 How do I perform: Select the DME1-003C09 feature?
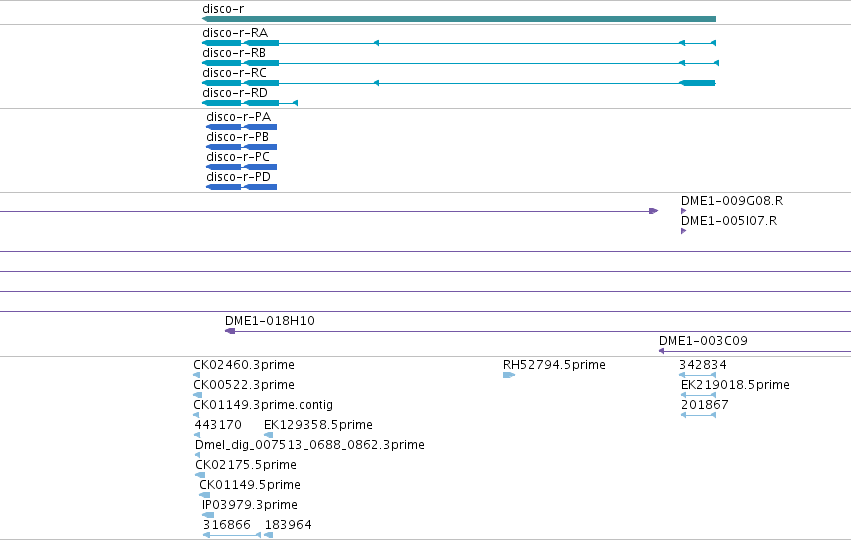[755, 351]
